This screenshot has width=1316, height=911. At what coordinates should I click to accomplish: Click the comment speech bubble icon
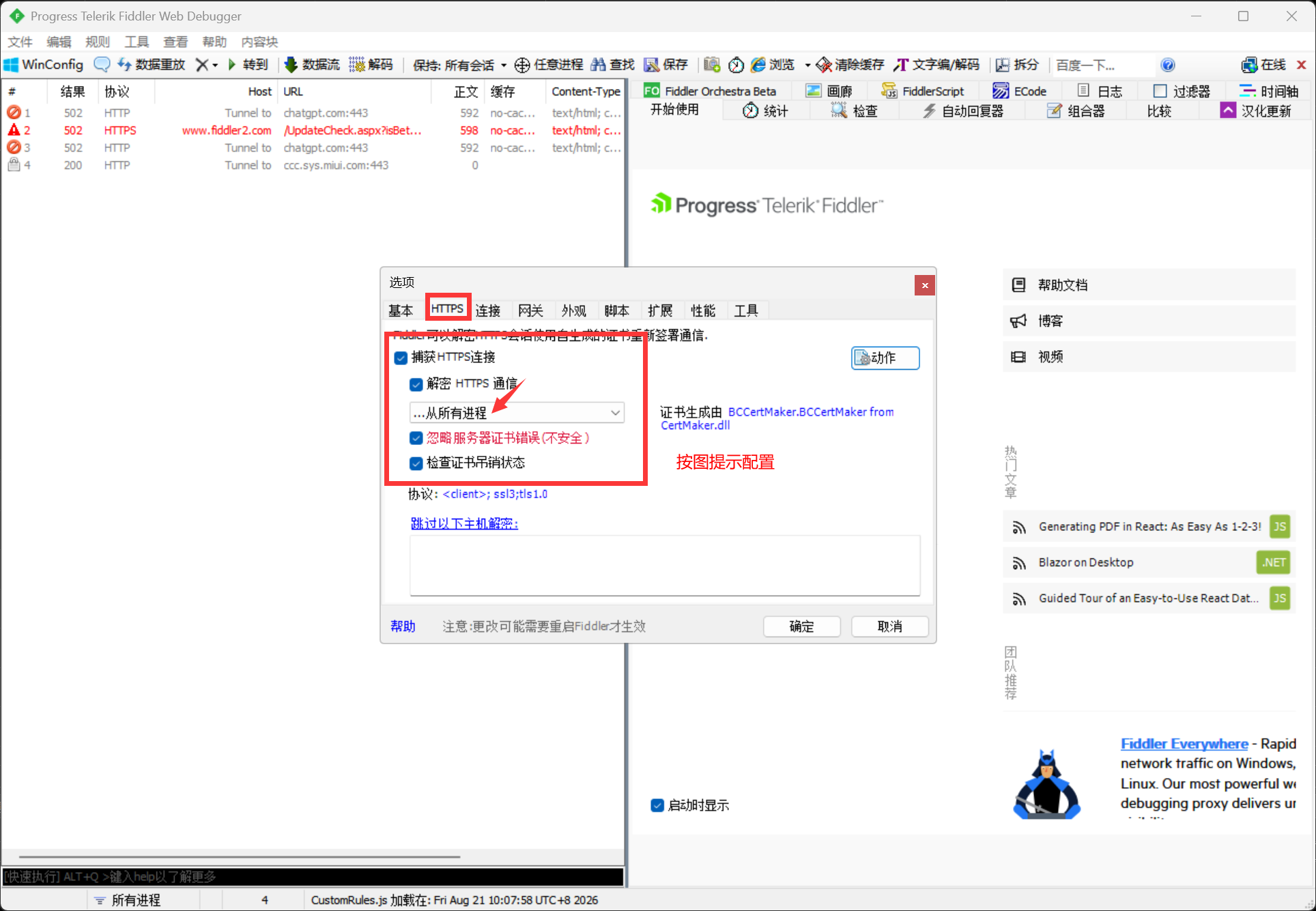click(x=102, y=65)
